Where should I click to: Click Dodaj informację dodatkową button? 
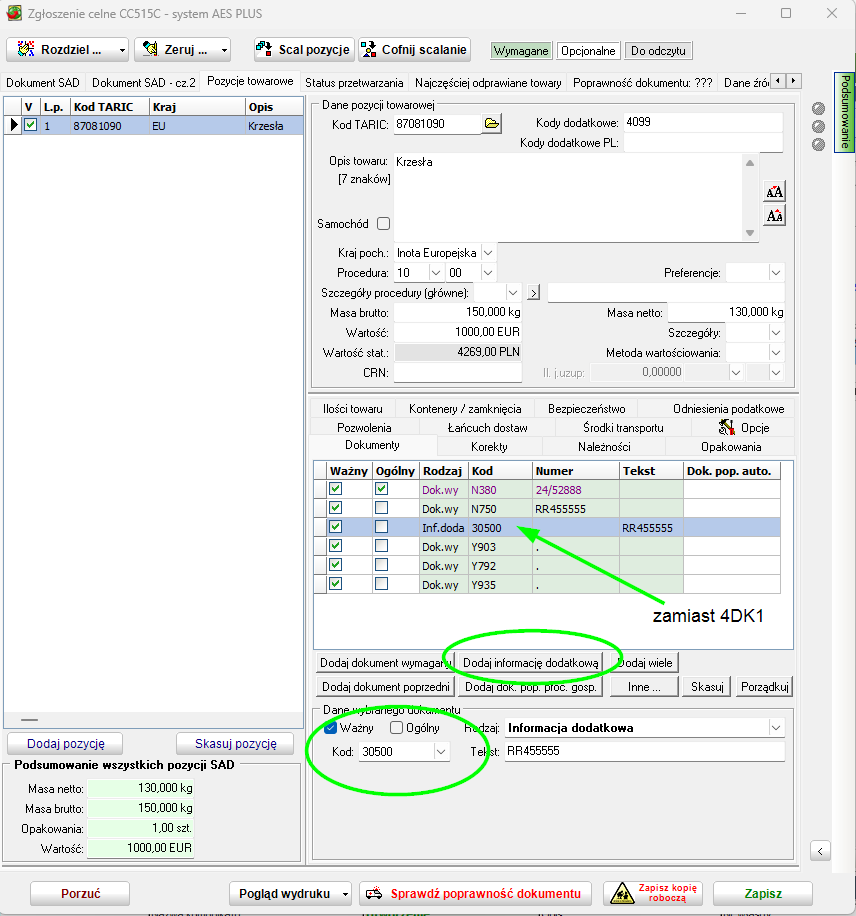[531, 662]
